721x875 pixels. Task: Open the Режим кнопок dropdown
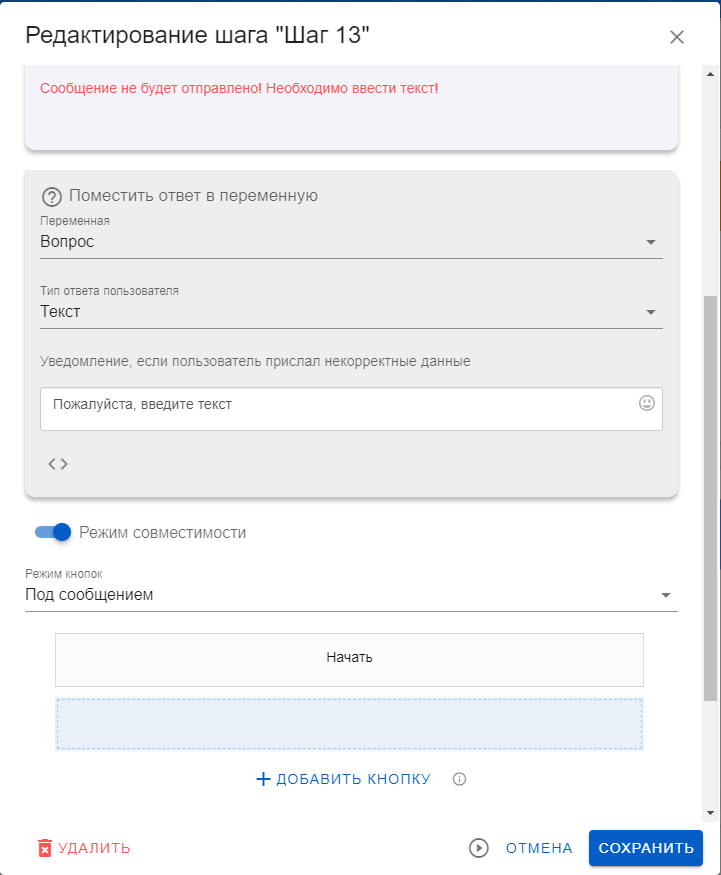(666, 596)
